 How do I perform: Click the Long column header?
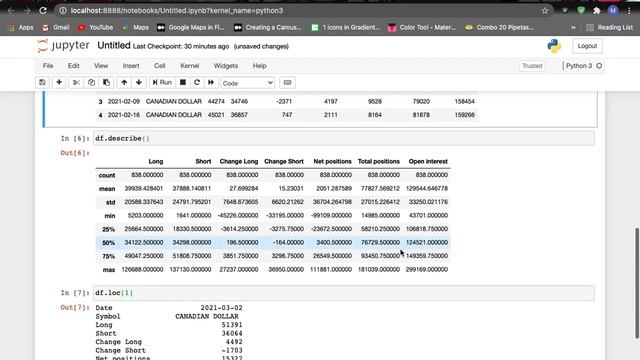(x=156, y=161)
